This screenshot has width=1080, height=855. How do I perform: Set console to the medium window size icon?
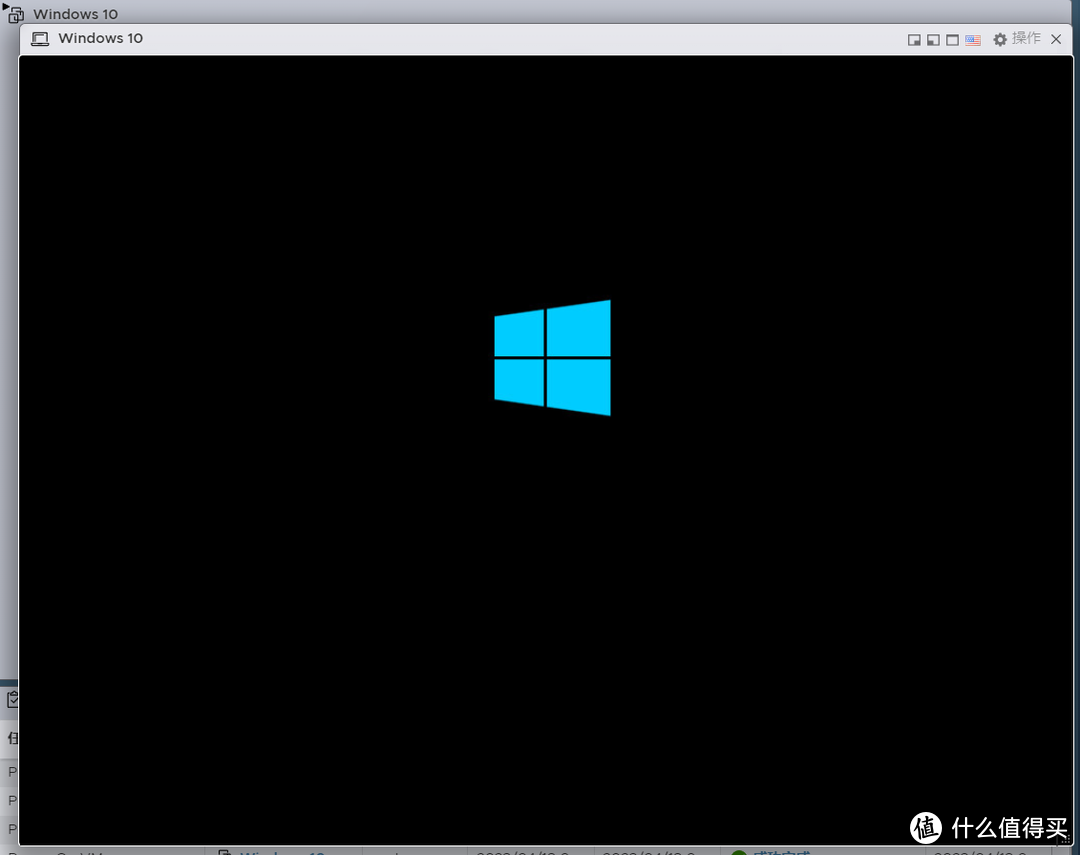tap(933, 40)
